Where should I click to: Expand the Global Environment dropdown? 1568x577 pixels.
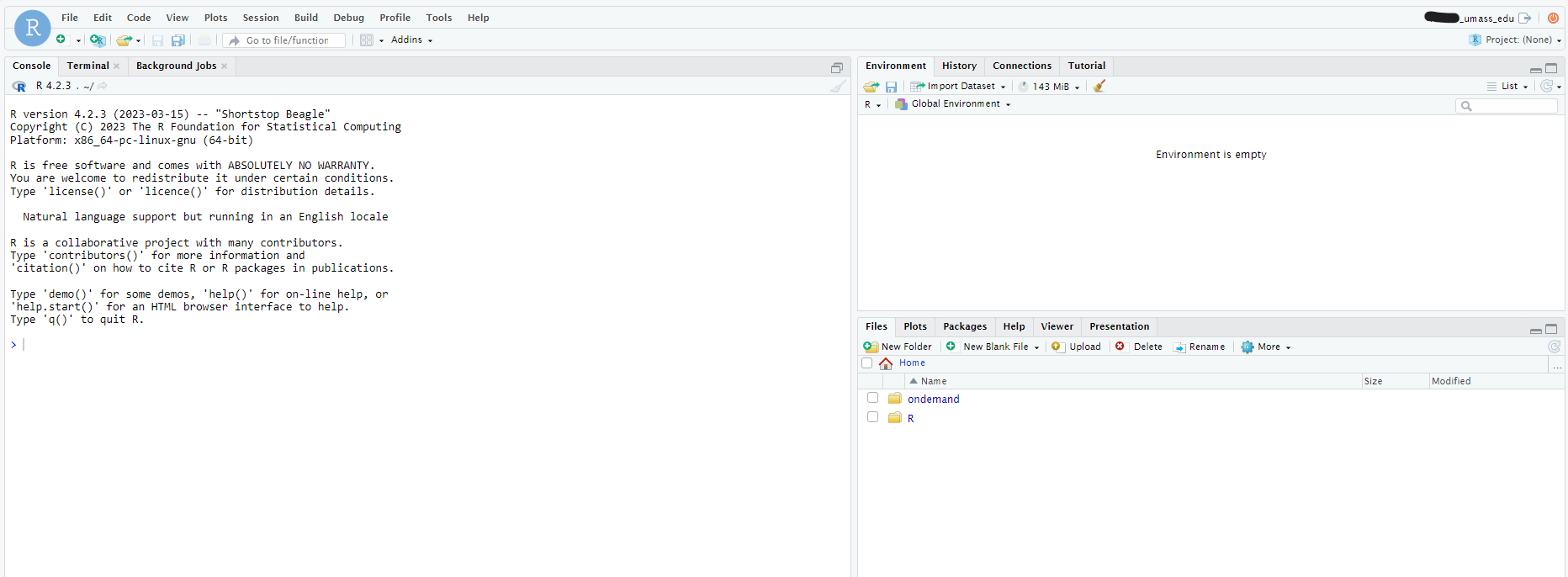coord(954,104)
